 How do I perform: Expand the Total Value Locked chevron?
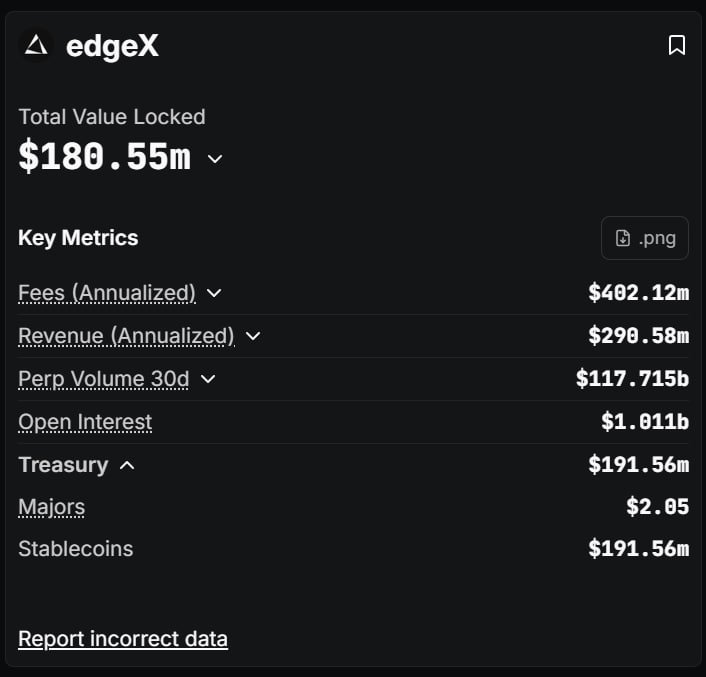point(215,159)
